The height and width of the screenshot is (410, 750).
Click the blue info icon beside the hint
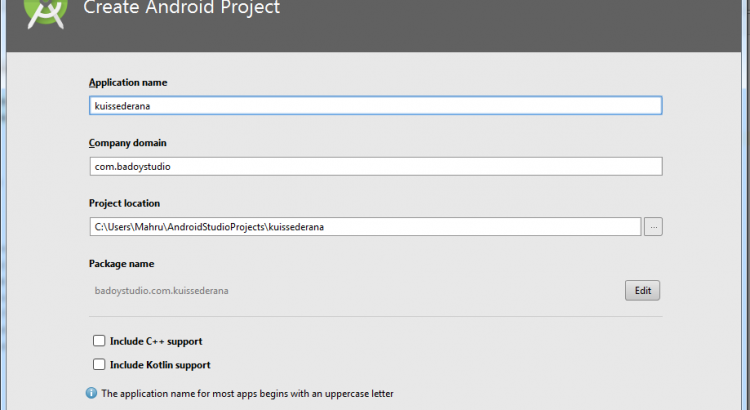click(92, 393)
